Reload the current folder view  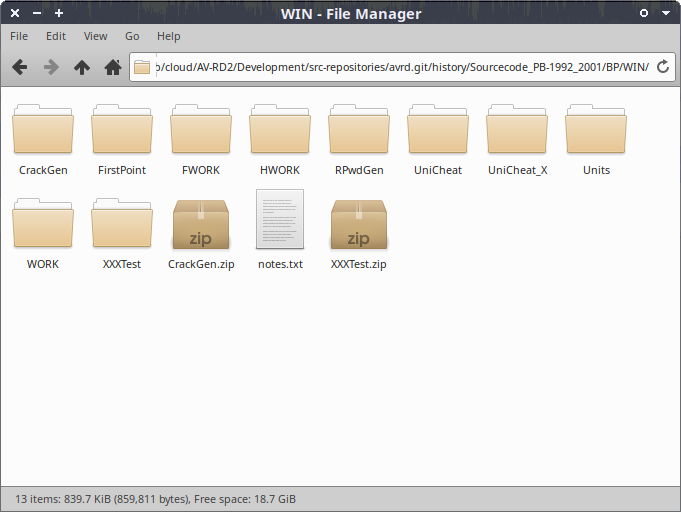click(x=662, y=68)
